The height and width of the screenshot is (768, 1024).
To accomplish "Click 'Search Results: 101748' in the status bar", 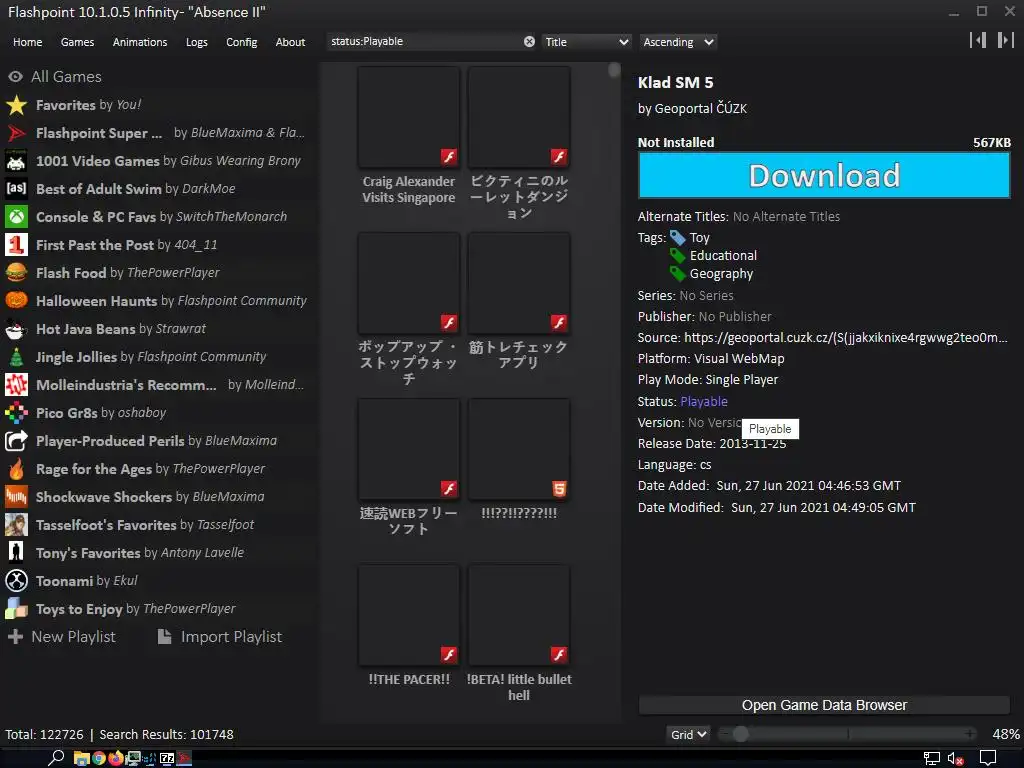I will (x=167, y=735).
